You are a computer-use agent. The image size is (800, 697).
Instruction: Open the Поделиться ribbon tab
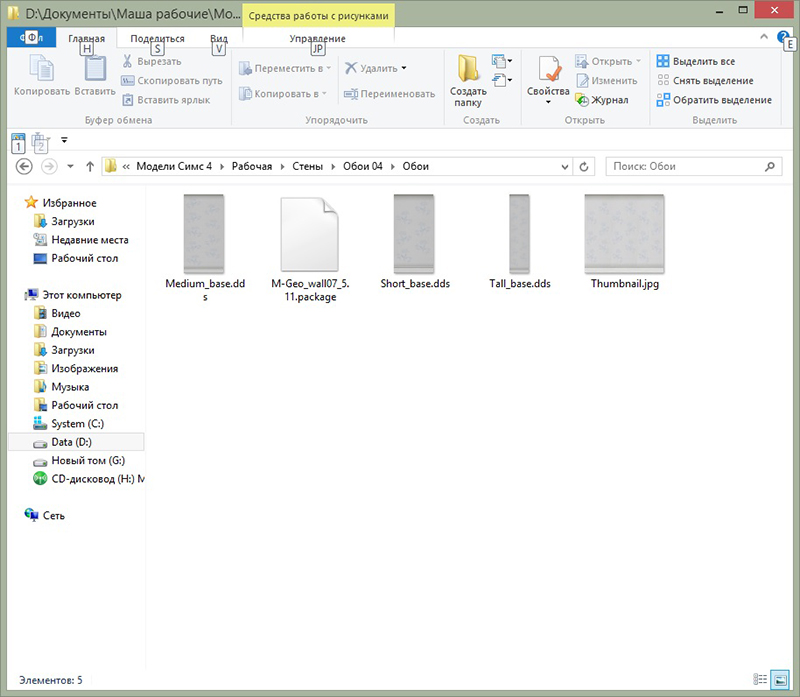click(150, 38)
